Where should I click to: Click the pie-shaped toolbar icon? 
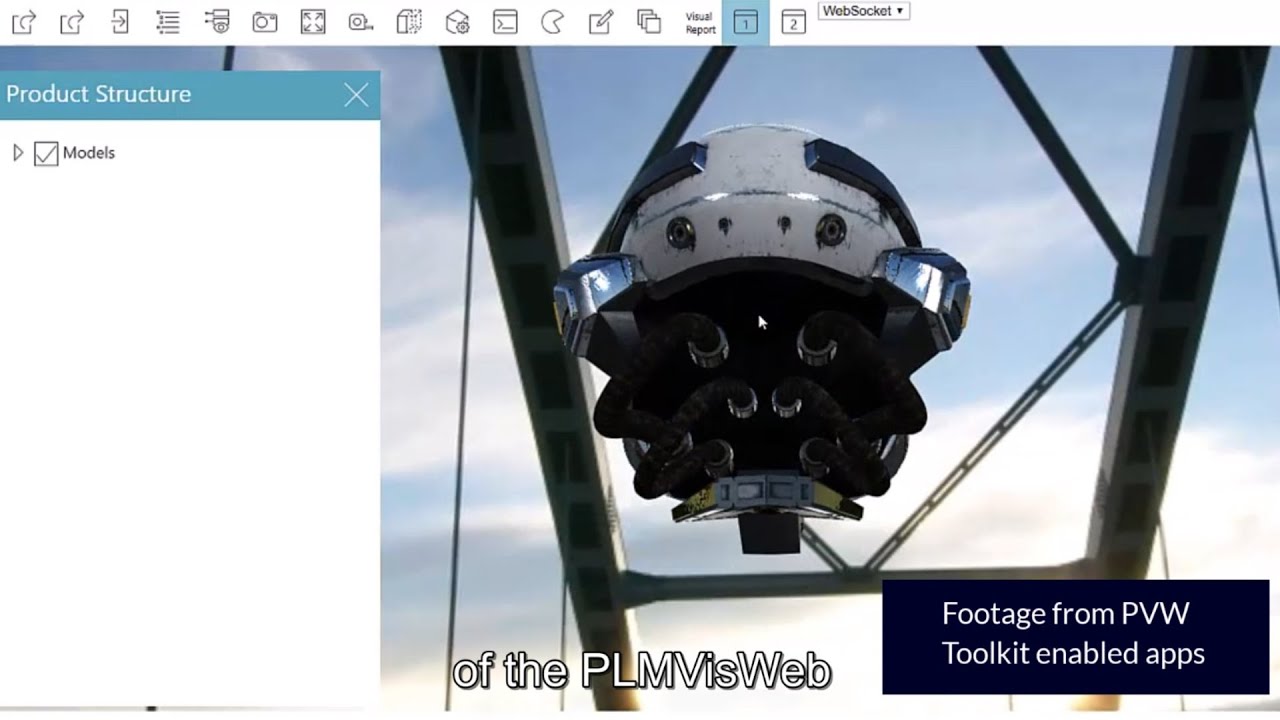point(552,22)
